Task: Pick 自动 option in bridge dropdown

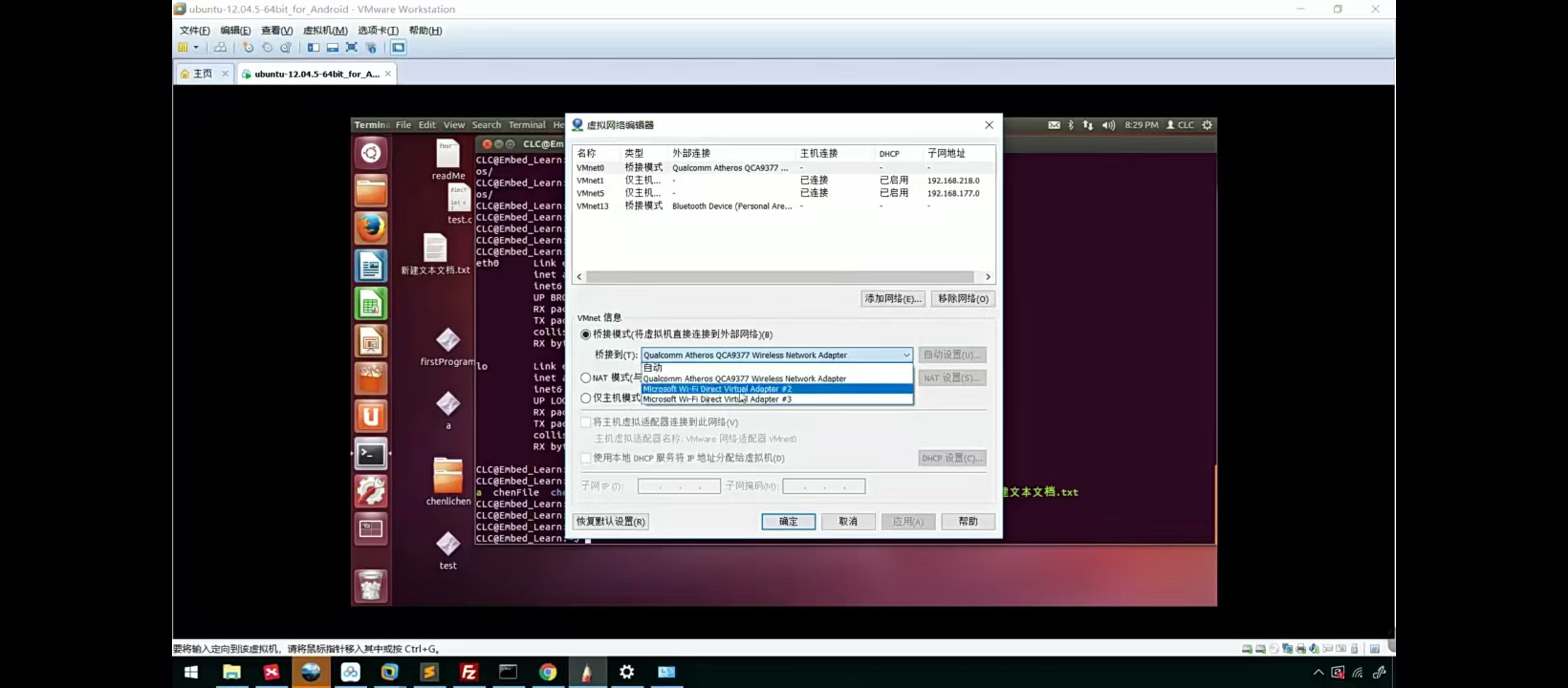Action: pos(653,368)
